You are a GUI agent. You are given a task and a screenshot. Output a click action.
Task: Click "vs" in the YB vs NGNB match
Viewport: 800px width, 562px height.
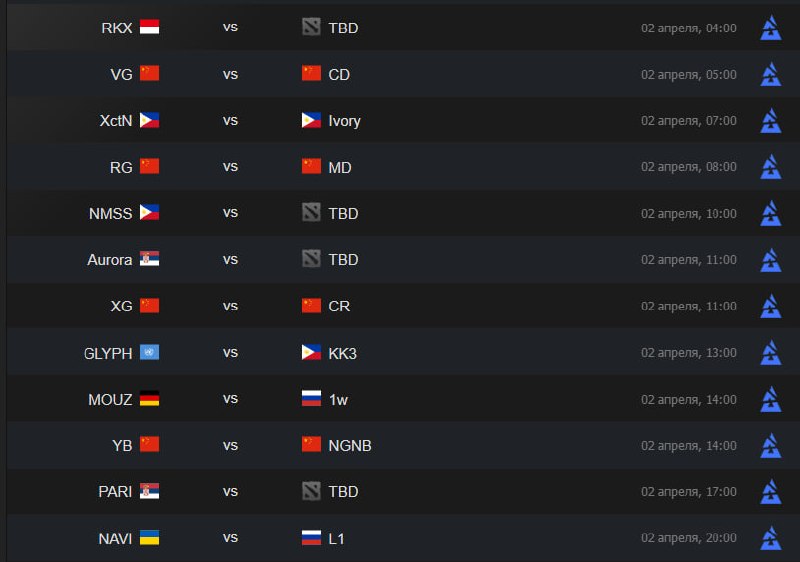click(x=230, y=445)
